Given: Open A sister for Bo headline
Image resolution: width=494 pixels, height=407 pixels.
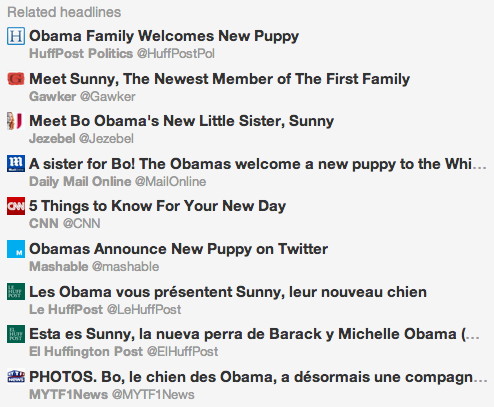Looking at the screenshot, I should click(x=258, y=164).
